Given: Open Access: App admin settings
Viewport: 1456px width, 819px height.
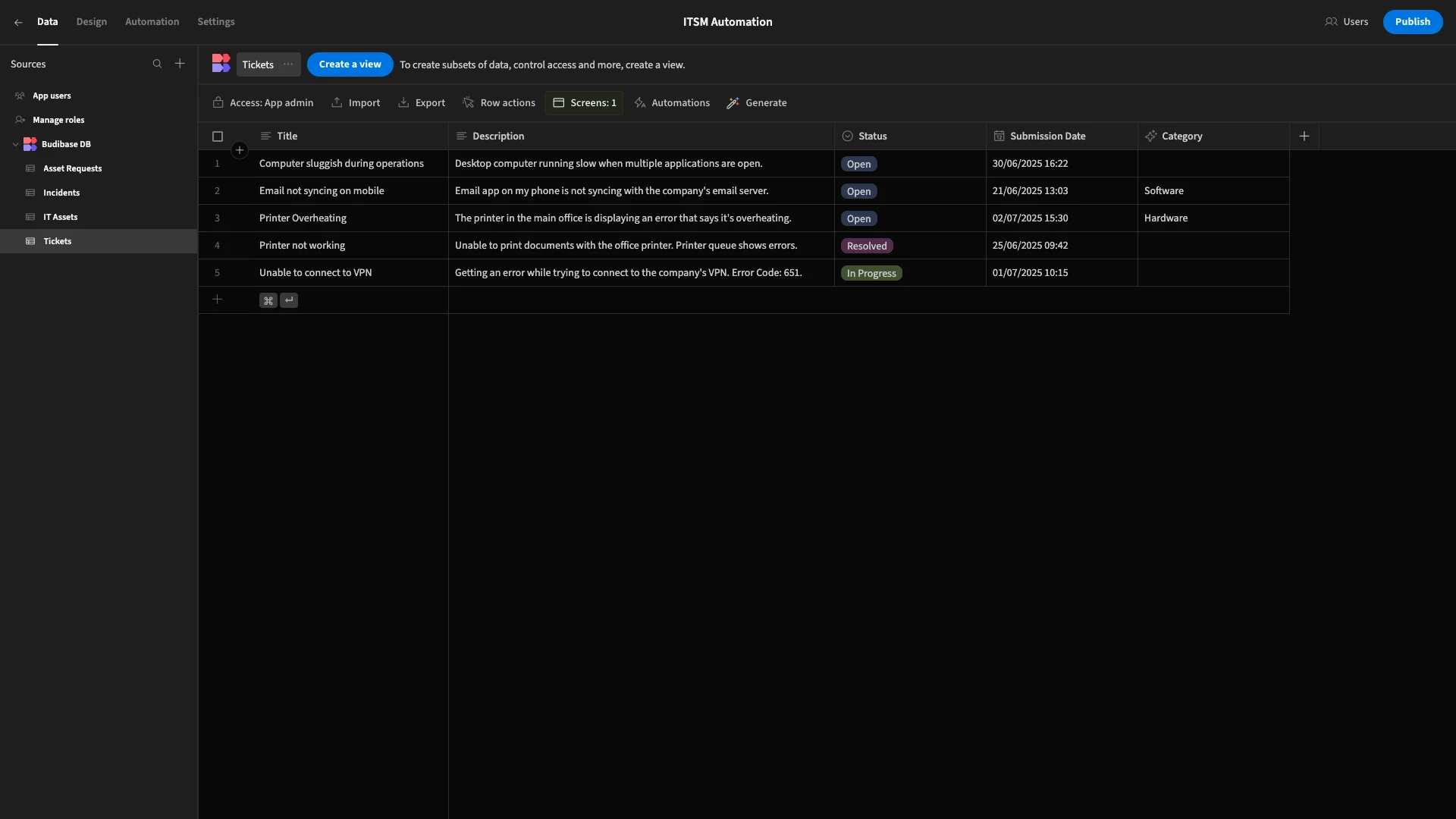Looking at the screenshot, I should tap(263, 103).
